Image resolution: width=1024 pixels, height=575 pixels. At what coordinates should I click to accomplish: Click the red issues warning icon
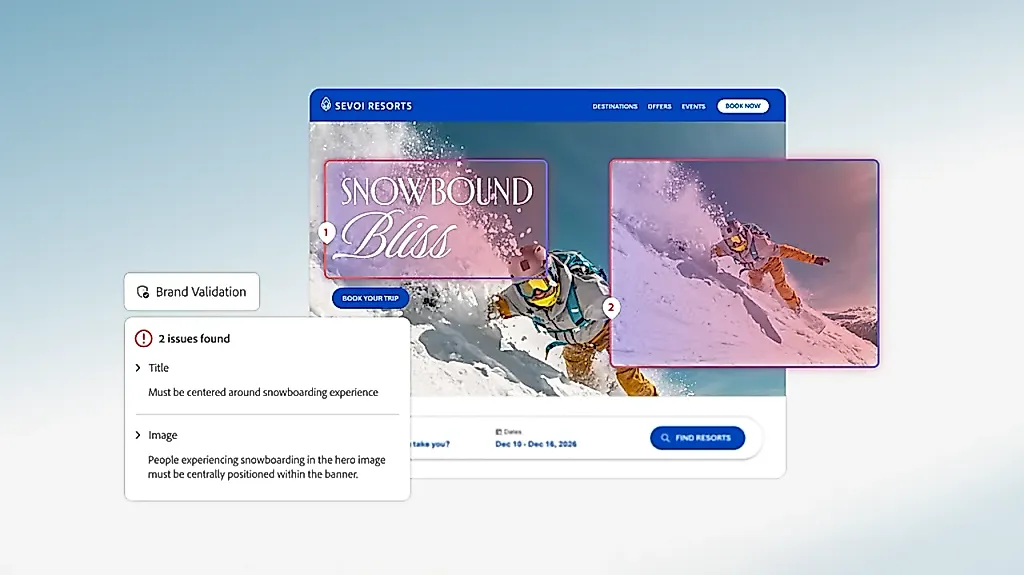coord(144,338)
